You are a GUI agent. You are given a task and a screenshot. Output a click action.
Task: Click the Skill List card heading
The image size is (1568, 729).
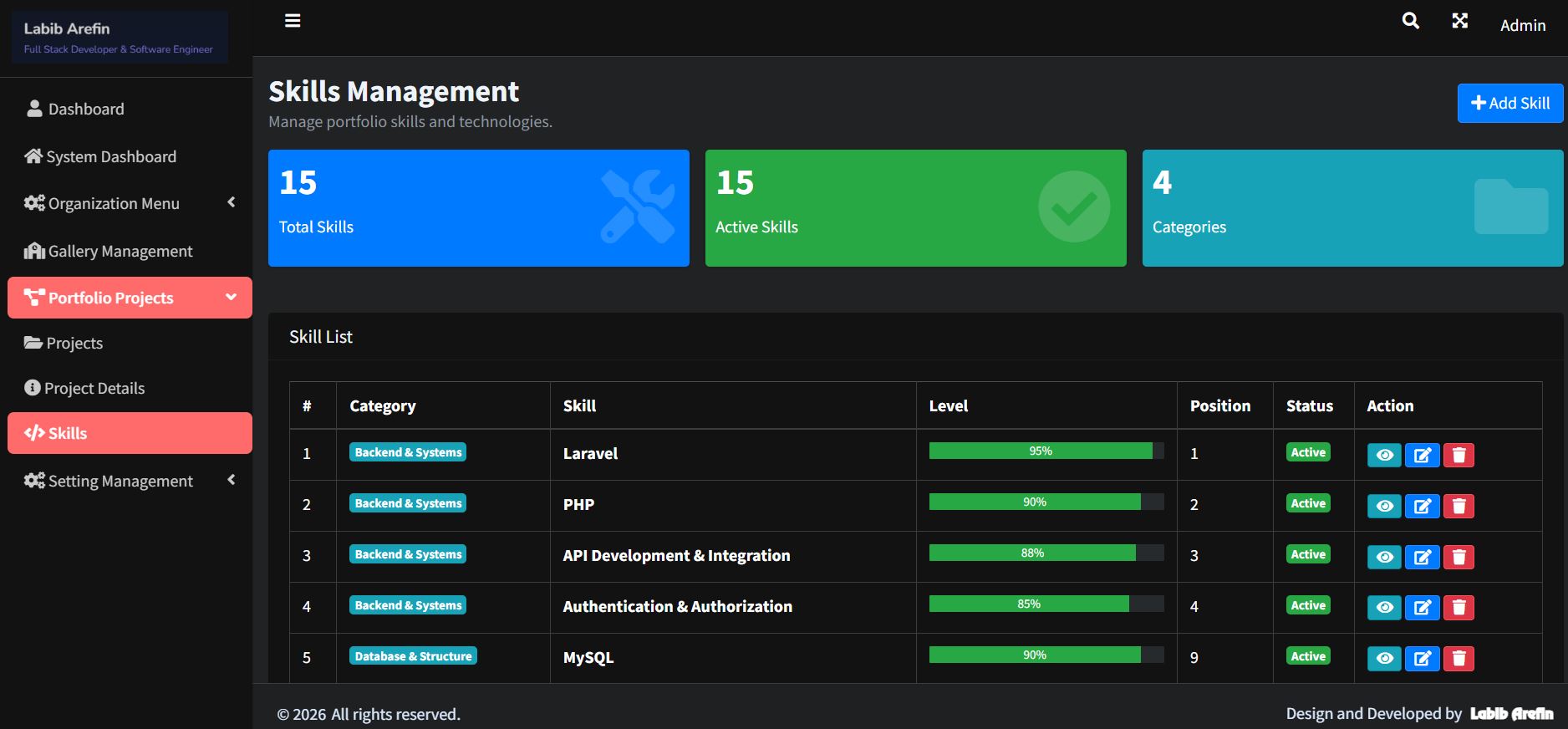[321, 336]
